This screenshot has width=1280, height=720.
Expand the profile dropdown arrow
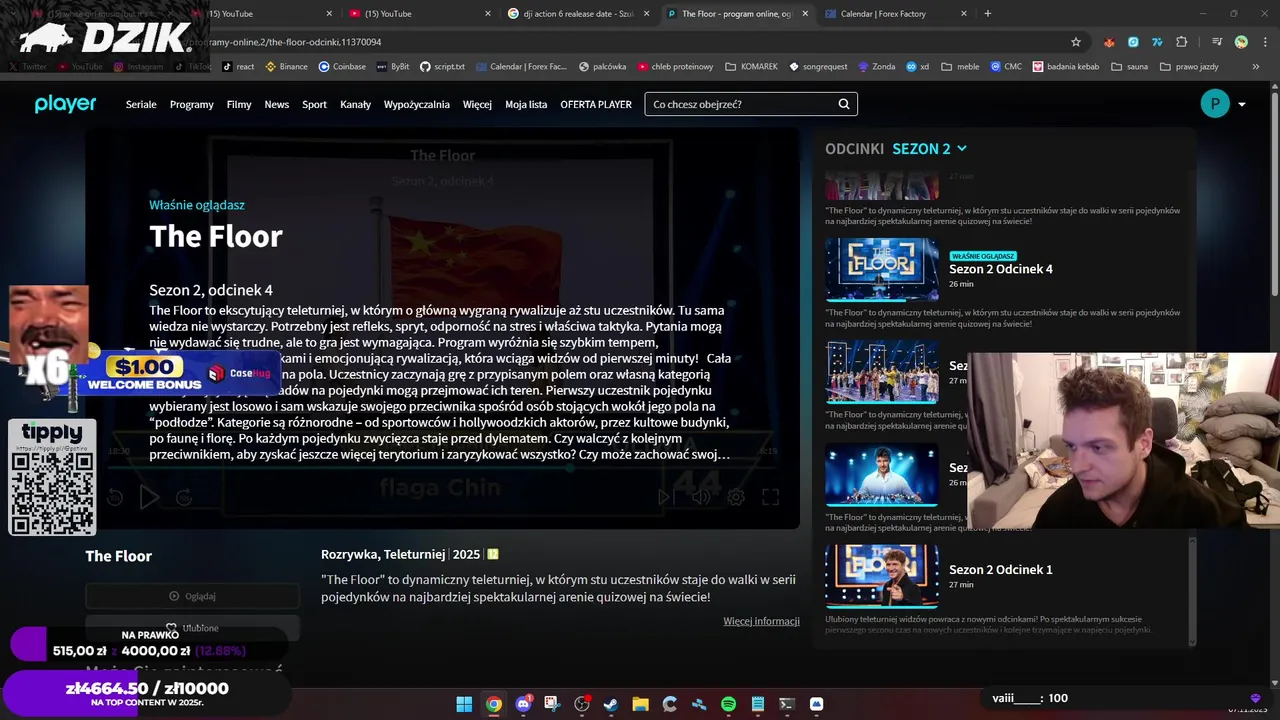pos(1242,105)
